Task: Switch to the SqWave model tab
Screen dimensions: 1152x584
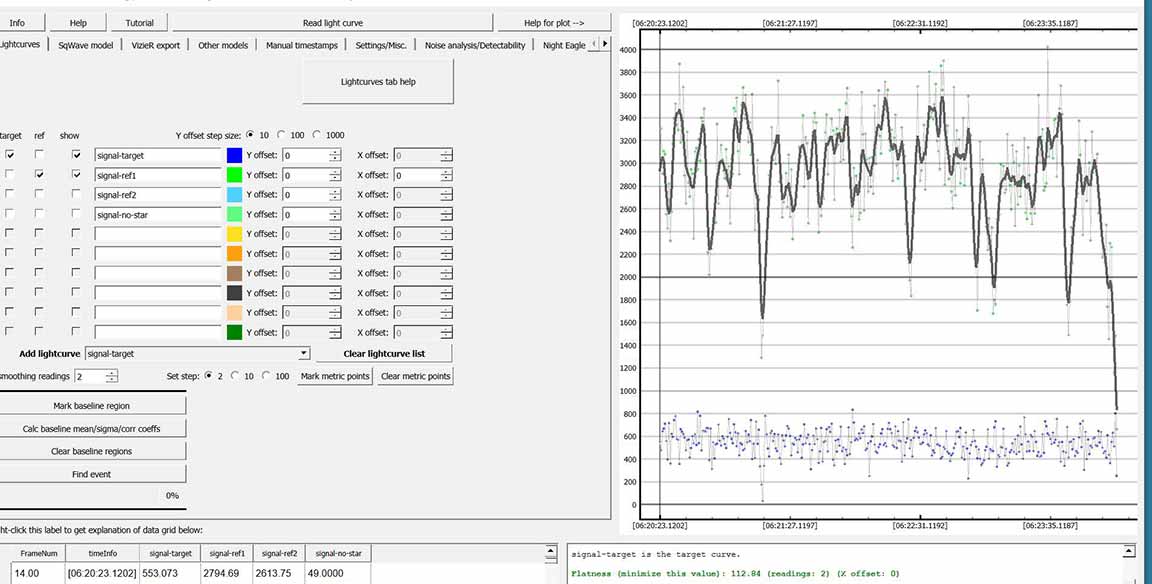Action: [x=85, y=45]
